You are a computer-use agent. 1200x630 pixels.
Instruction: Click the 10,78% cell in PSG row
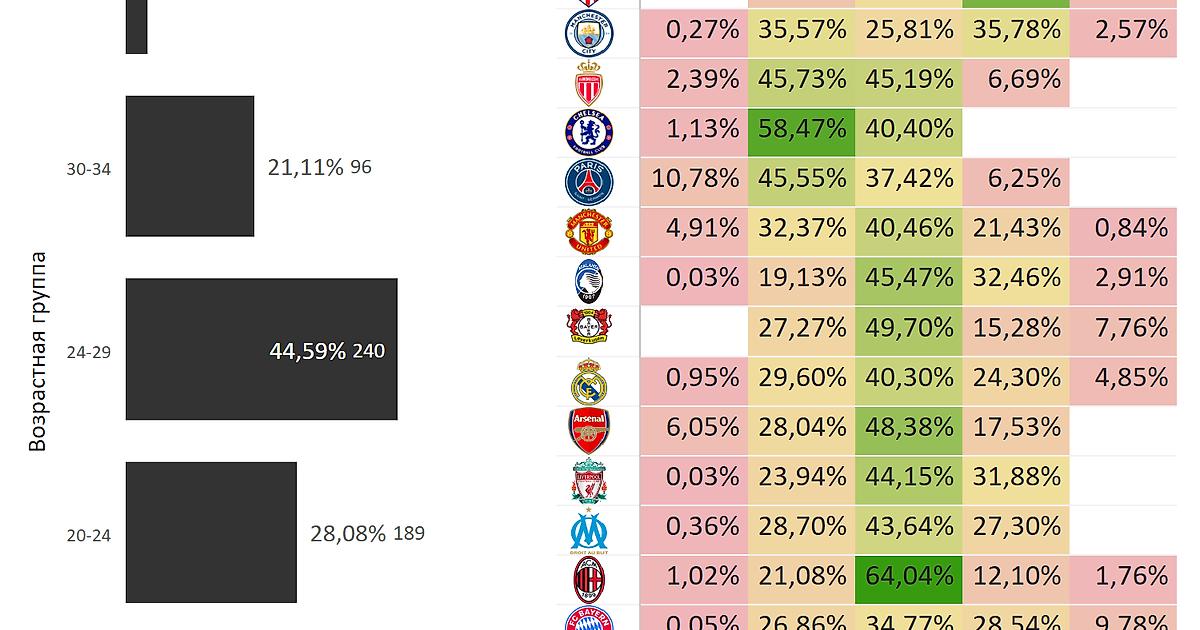pos(694,180)
